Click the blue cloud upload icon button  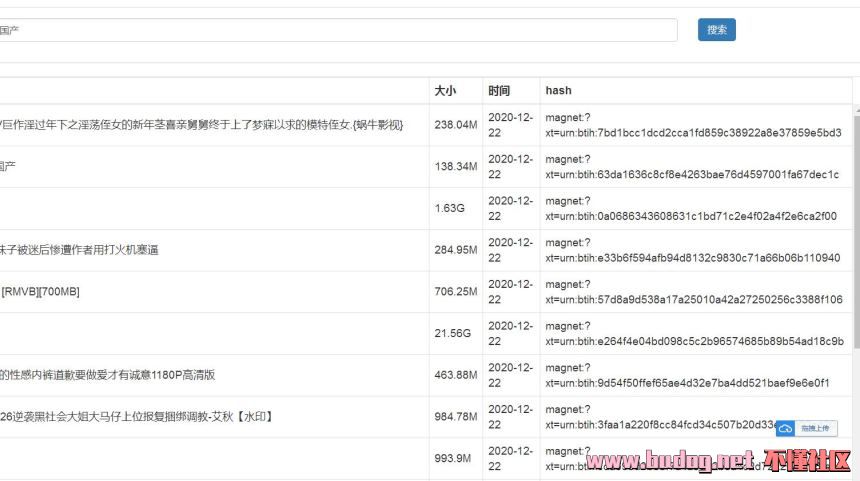point(785,428)
